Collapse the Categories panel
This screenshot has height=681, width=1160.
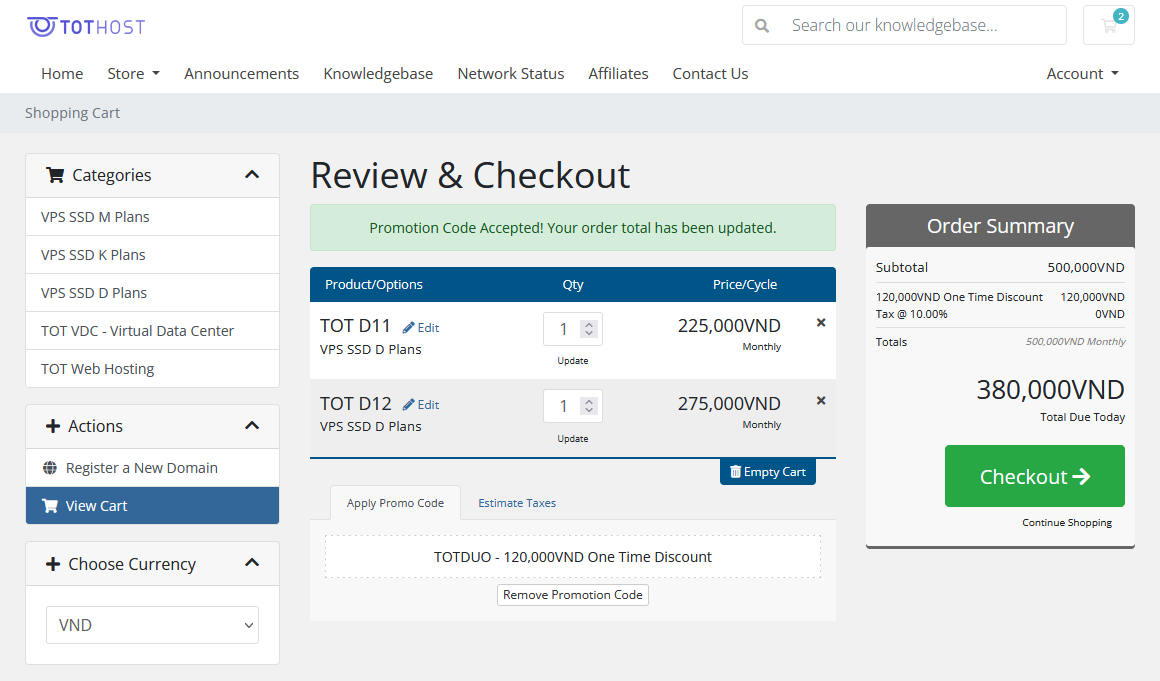[252, 175]
